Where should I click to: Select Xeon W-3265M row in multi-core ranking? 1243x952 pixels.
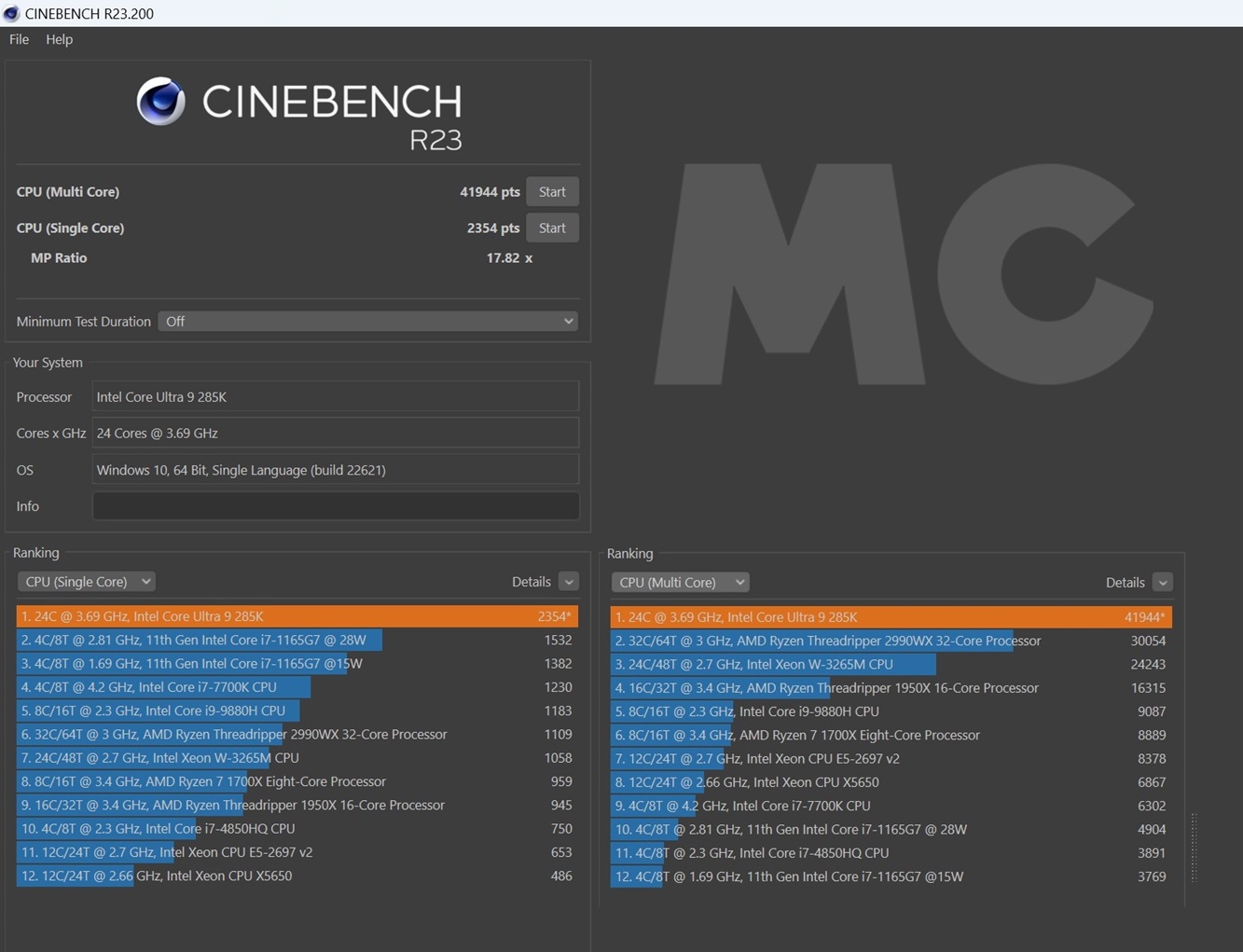coord(890,664)
